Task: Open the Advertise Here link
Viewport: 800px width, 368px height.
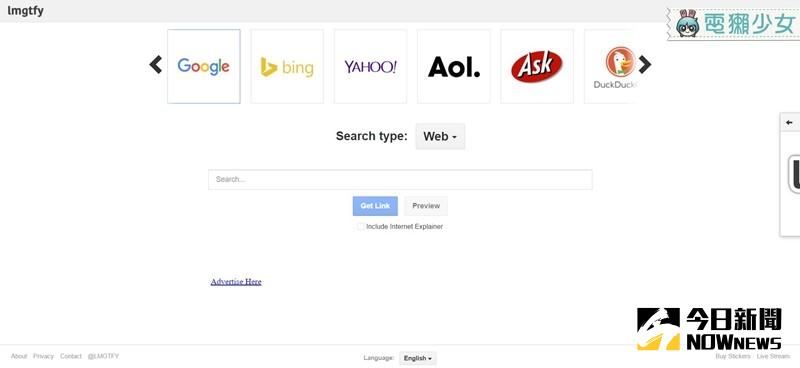Action: pos(236,282)
